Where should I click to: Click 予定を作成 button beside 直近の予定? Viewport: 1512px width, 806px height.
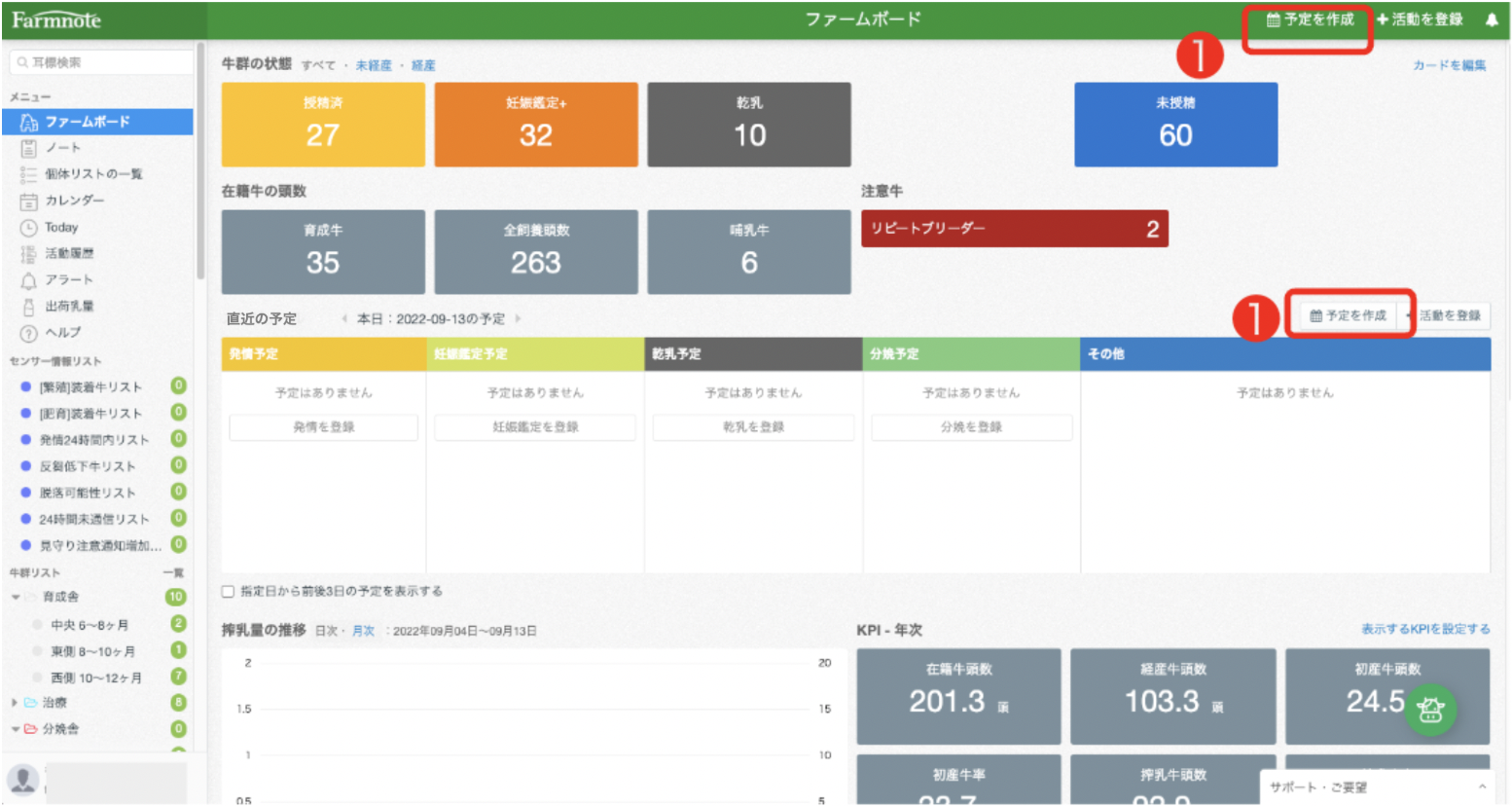1349,315
